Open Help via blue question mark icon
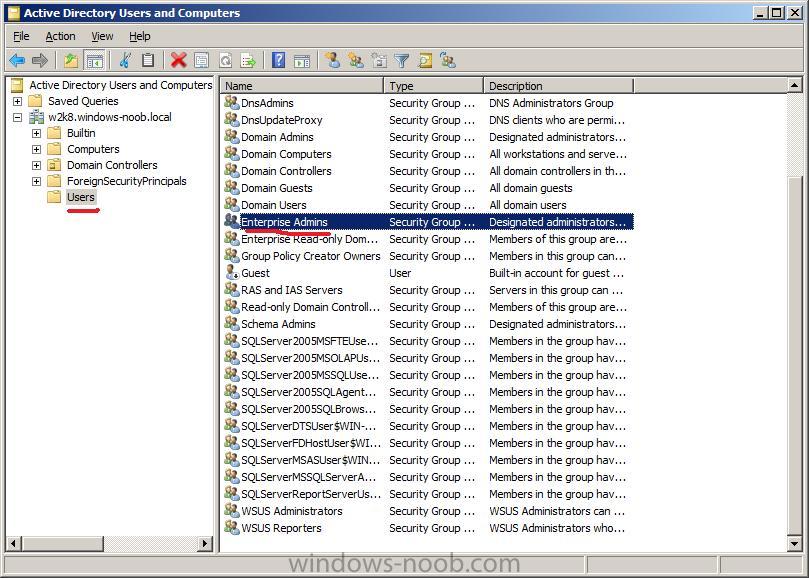The height and width of the screenshot is (578, 809). [279, 61]
